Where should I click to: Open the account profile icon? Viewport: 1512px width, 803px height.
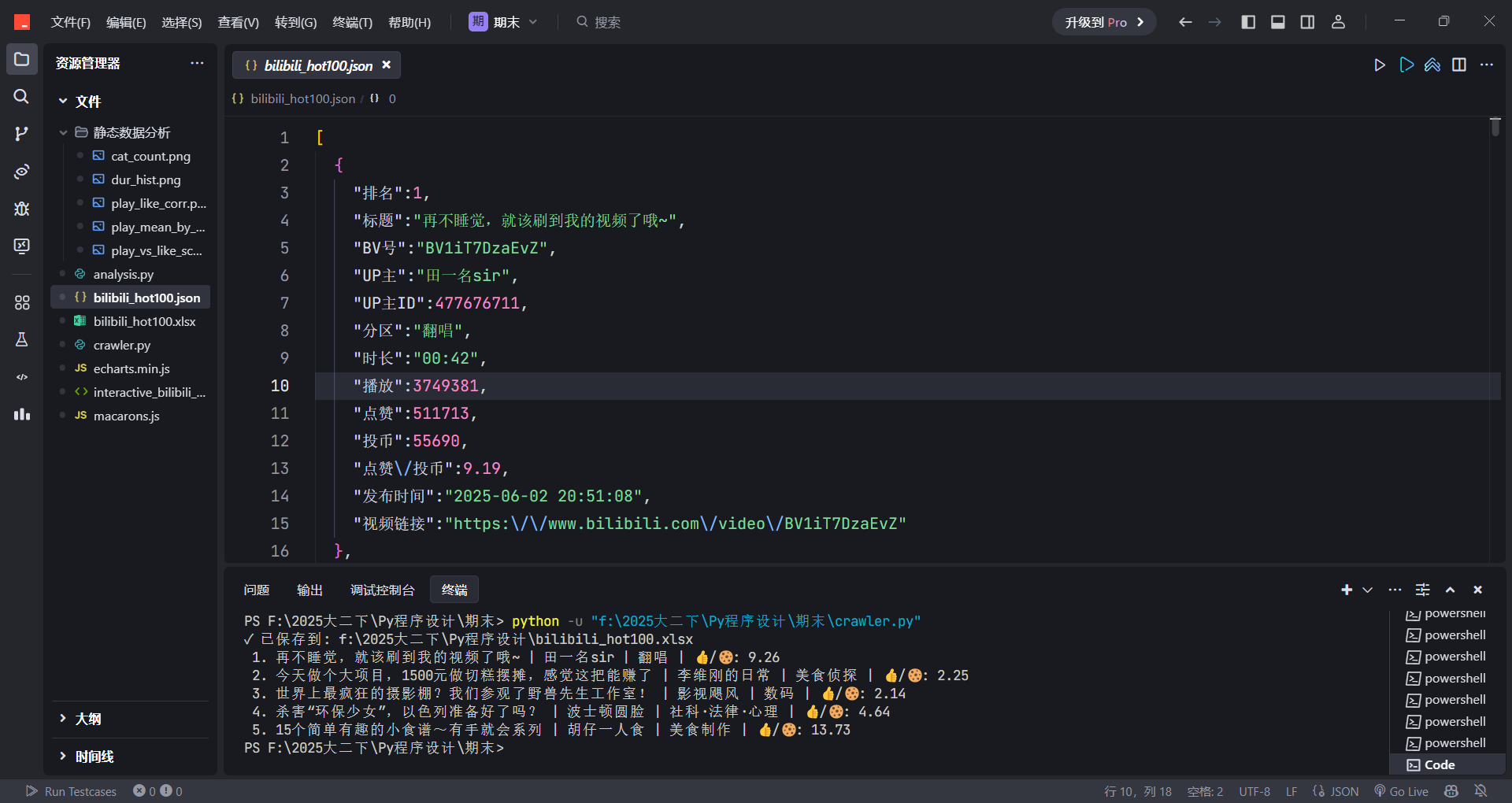pyautogui.click(x=1338, y=22)
